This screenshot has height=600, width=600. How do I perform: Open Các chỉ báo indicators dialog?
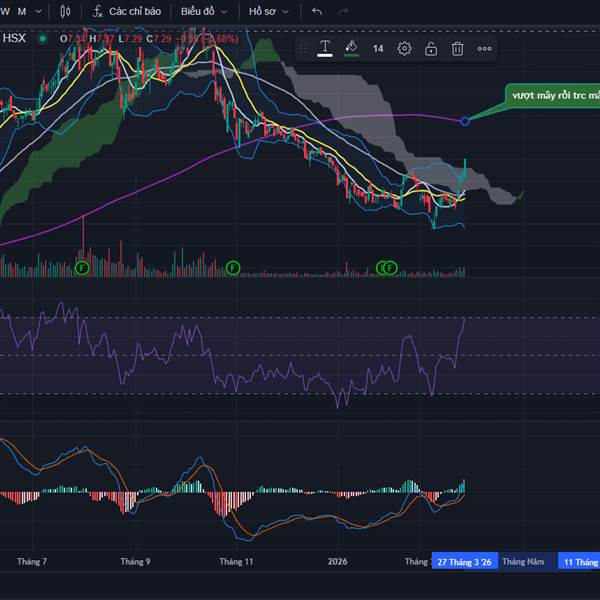[x=127, y=11]
